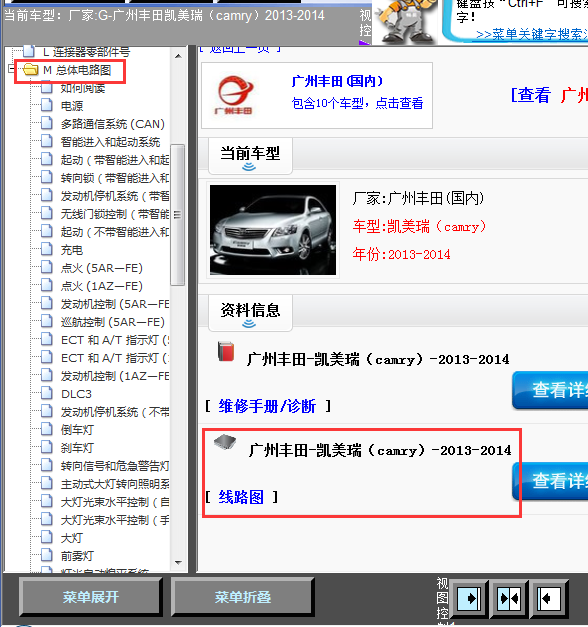Click the tree scrollbar up arrow
The width and height of the screenshot is (588, 627).
[x=178, y=56]
